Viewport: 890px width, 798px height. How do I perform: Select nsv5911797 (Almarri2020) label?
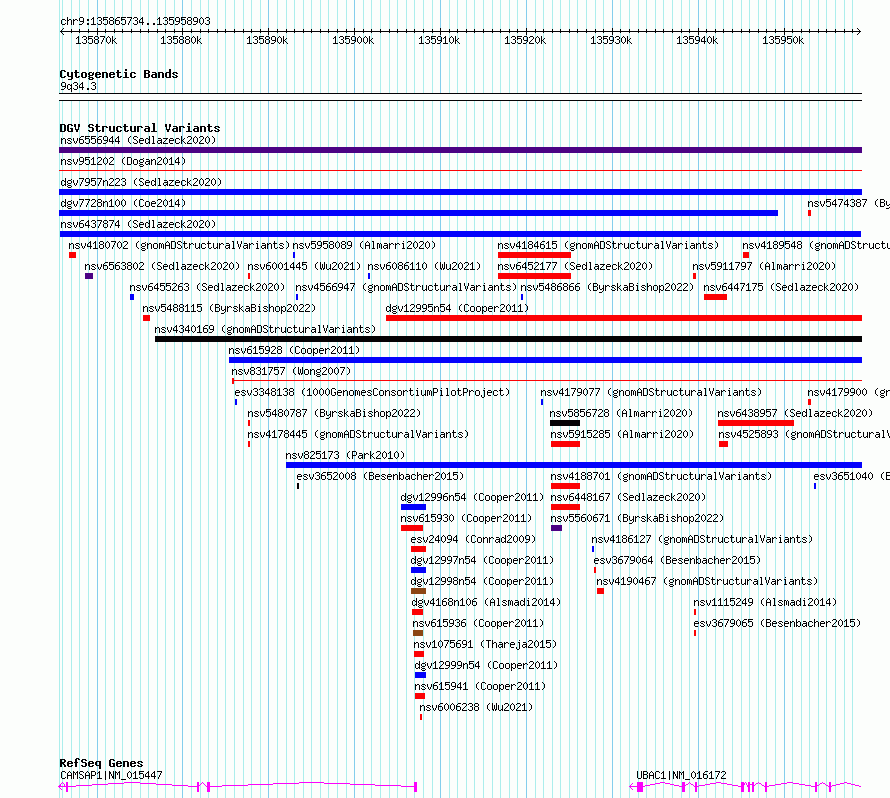tap(764, 266)
